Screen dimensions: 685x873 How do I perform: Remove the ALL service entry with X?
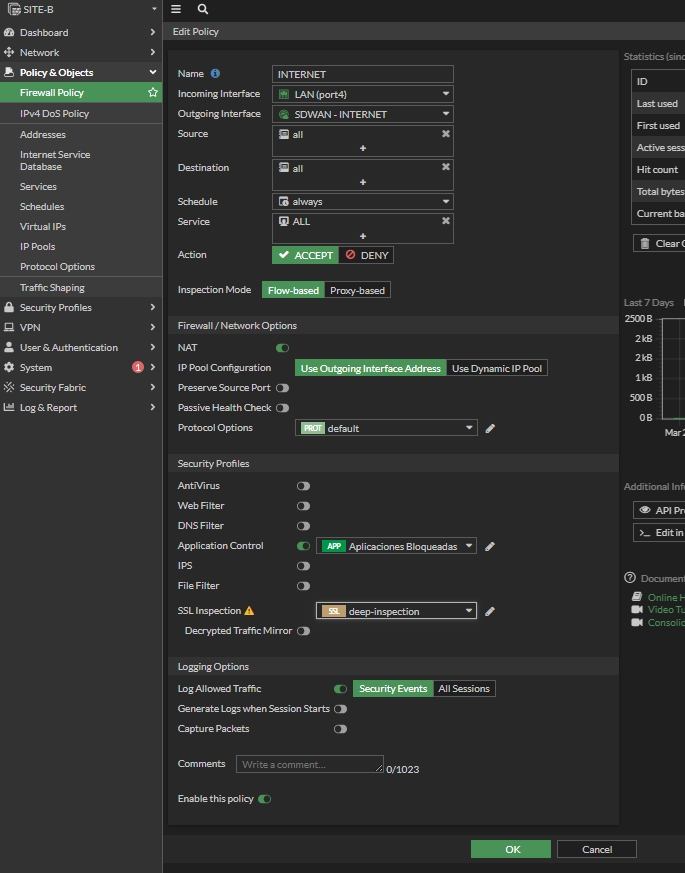[x=446, y=221]
